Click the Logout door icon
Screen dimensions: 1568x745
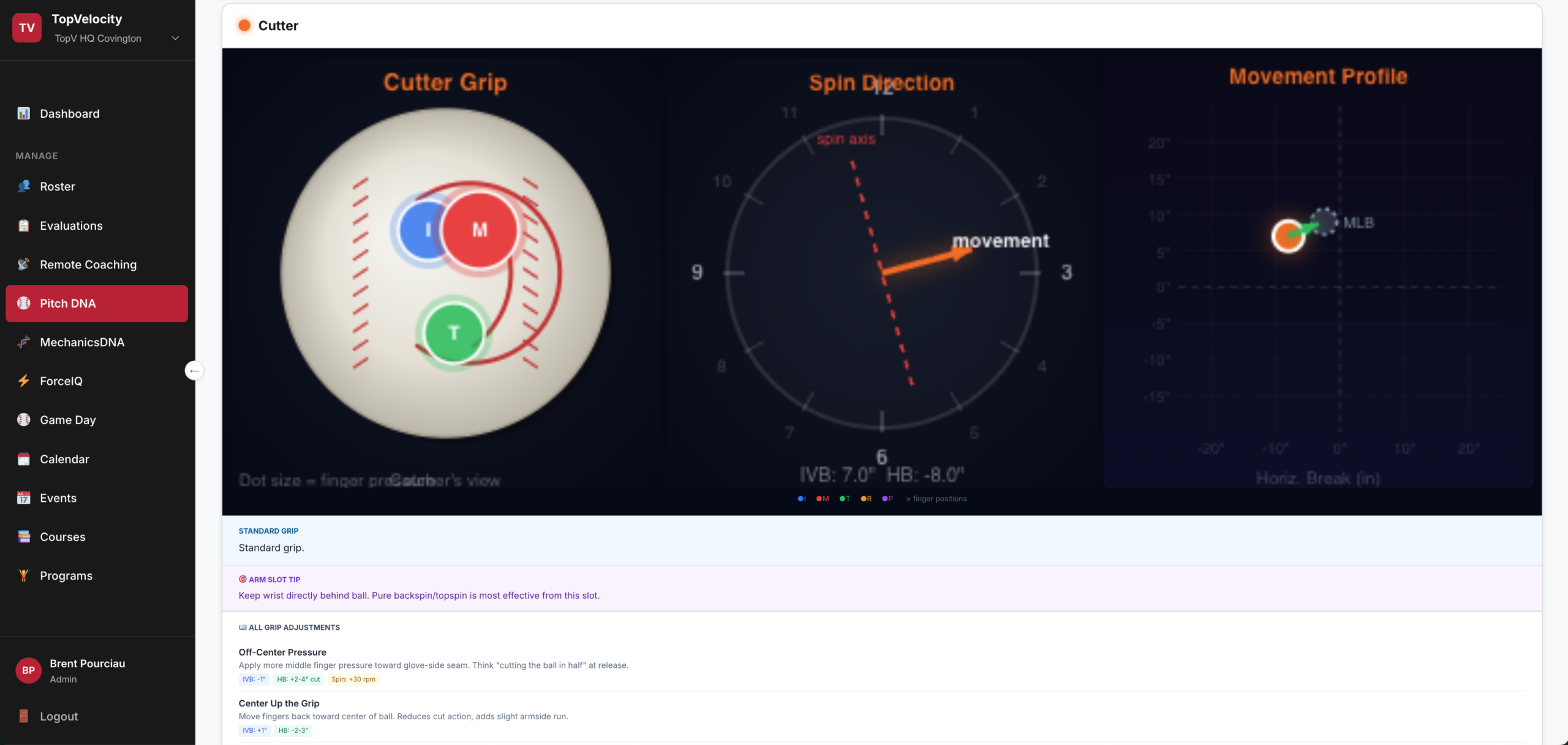[23, 716]
